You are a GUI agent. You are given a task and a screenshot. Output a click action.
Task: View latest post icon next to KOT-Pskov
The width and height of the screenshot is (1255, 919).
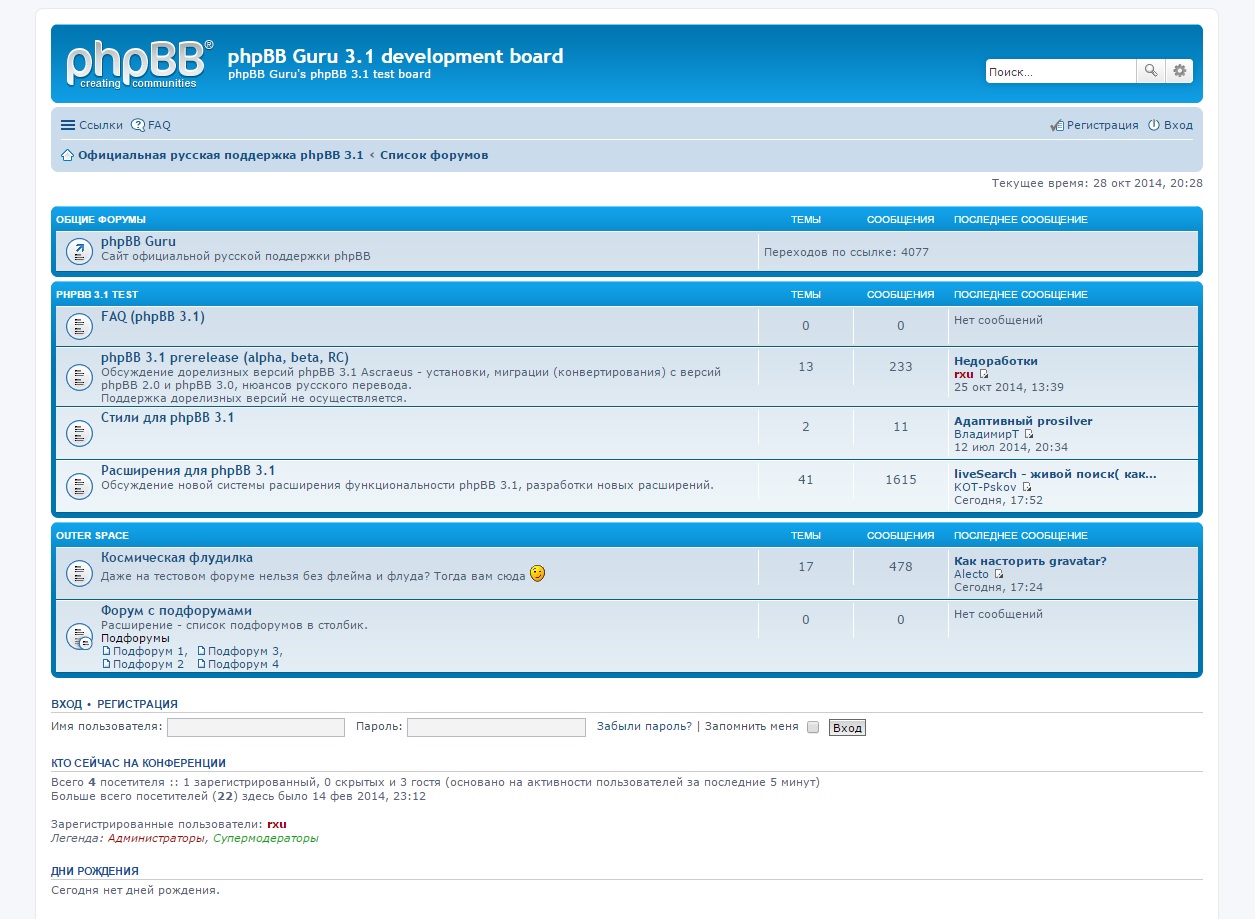(x=1027, y=487)
